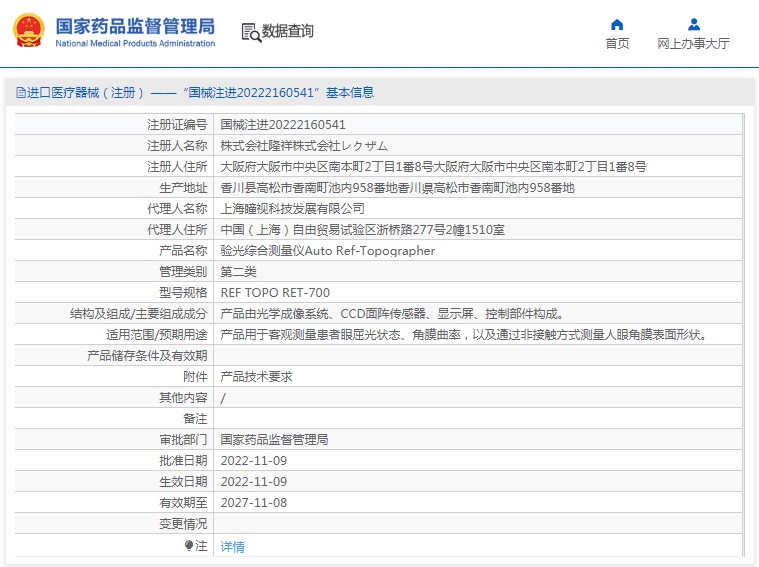Viewport: 759px width, 567px height.
Task: Select the 附件 value 产品技术要求
Action: click(x=257, y=377)
